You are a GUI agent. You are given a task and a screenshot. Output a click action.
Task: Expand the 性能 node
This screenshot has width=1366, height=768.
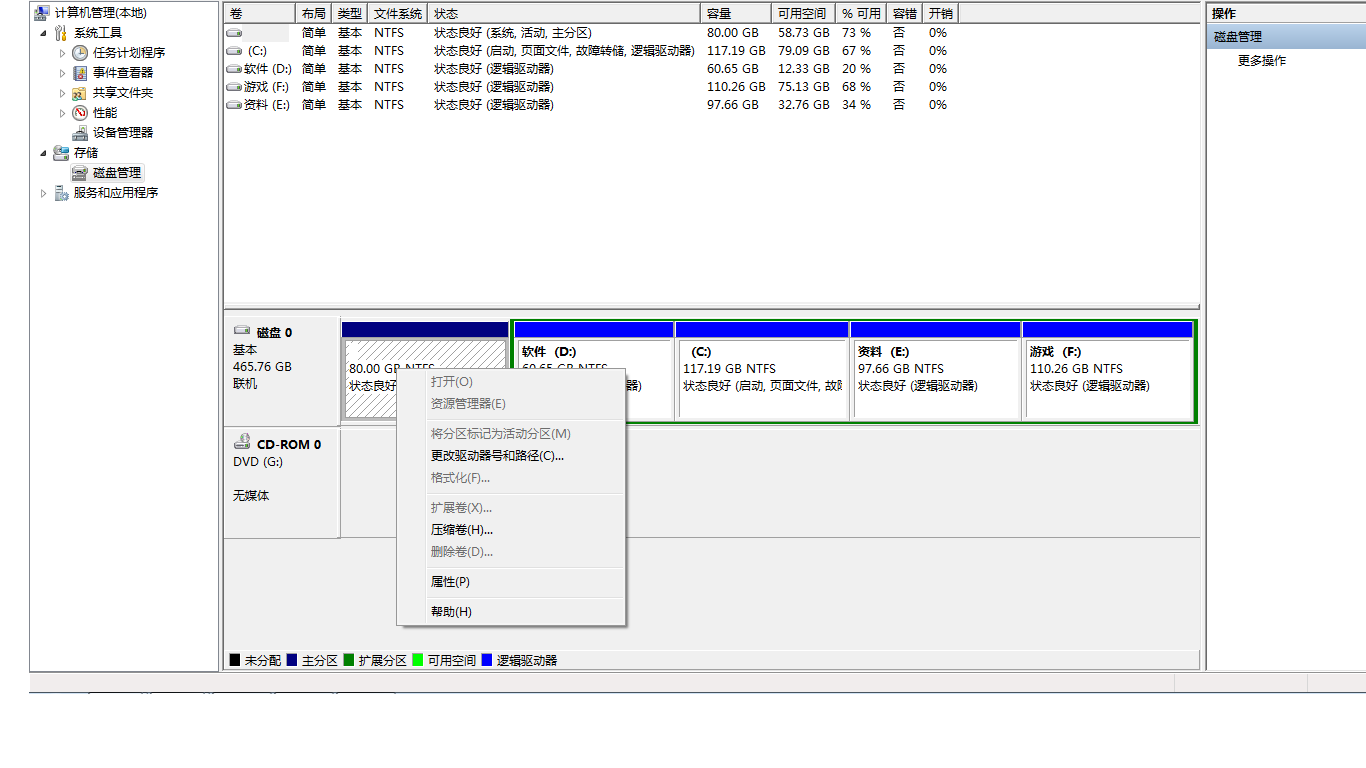62,113
